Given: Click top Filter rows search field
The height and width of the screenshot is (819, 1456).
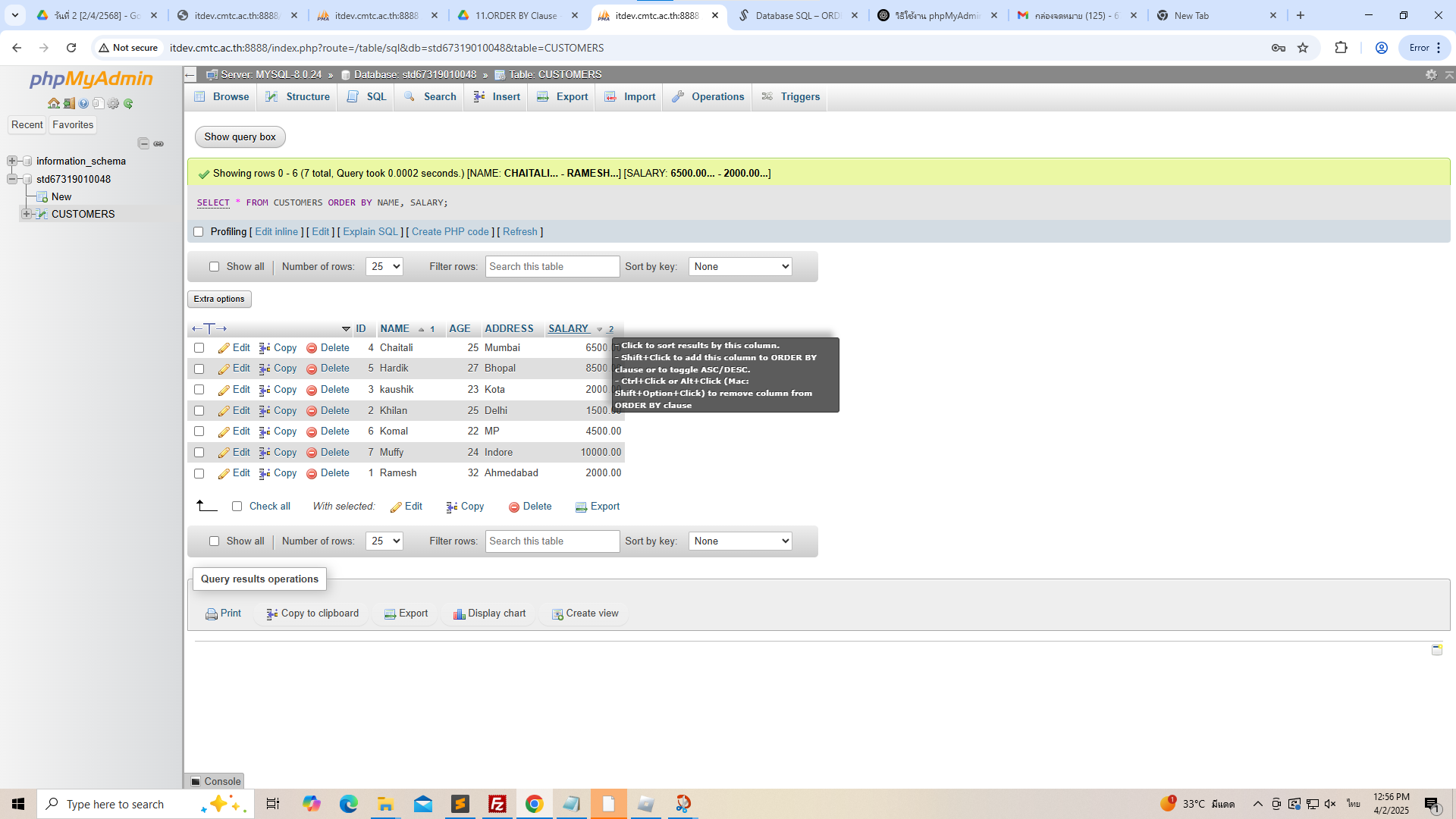Looking at the screenshot, I should point(552,267).
